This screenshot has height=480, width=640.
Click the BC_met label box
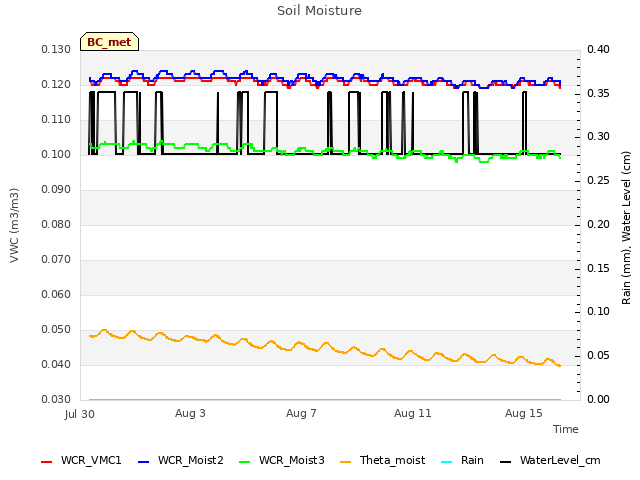coord(109,42)
